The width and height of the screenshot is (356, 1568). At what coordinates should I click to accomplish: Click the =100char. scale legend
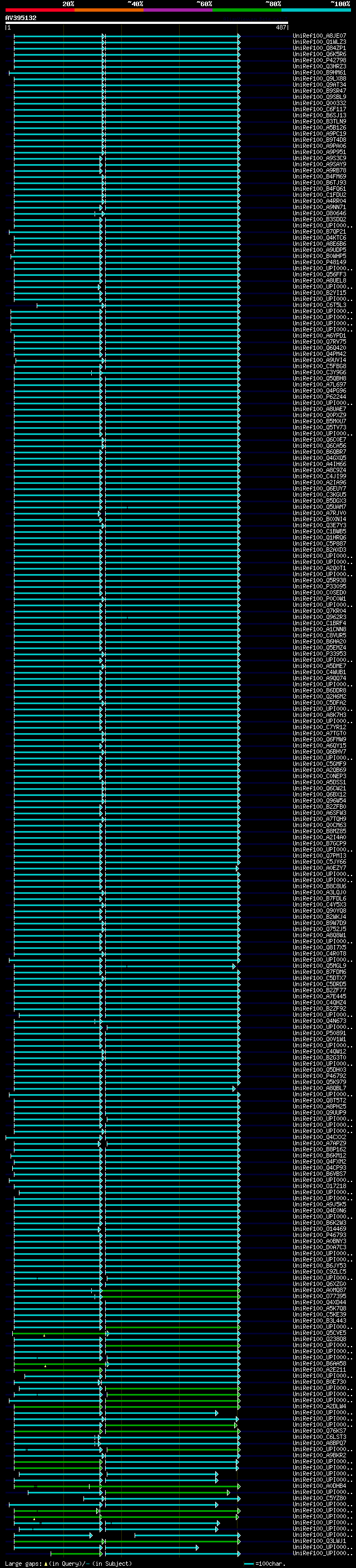point(265,1564)
